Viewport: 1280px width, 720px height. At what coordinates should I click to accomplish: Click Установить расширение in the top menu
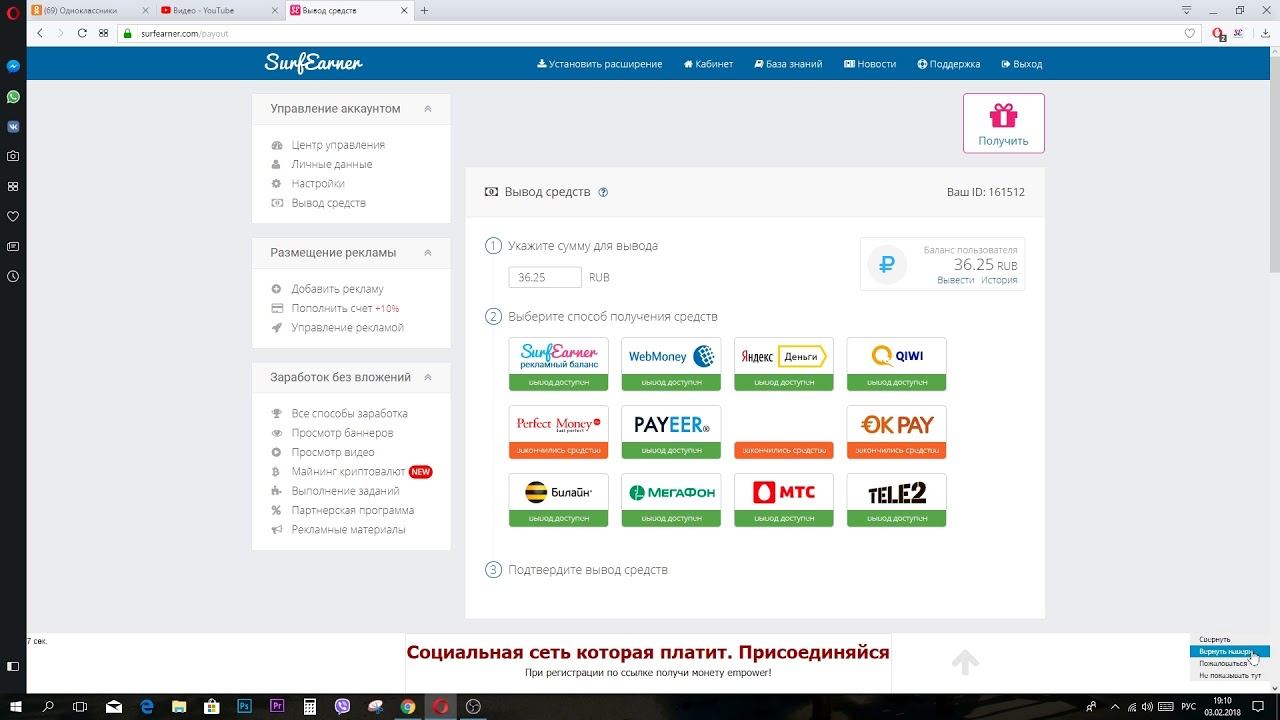(x=600, y=64)
